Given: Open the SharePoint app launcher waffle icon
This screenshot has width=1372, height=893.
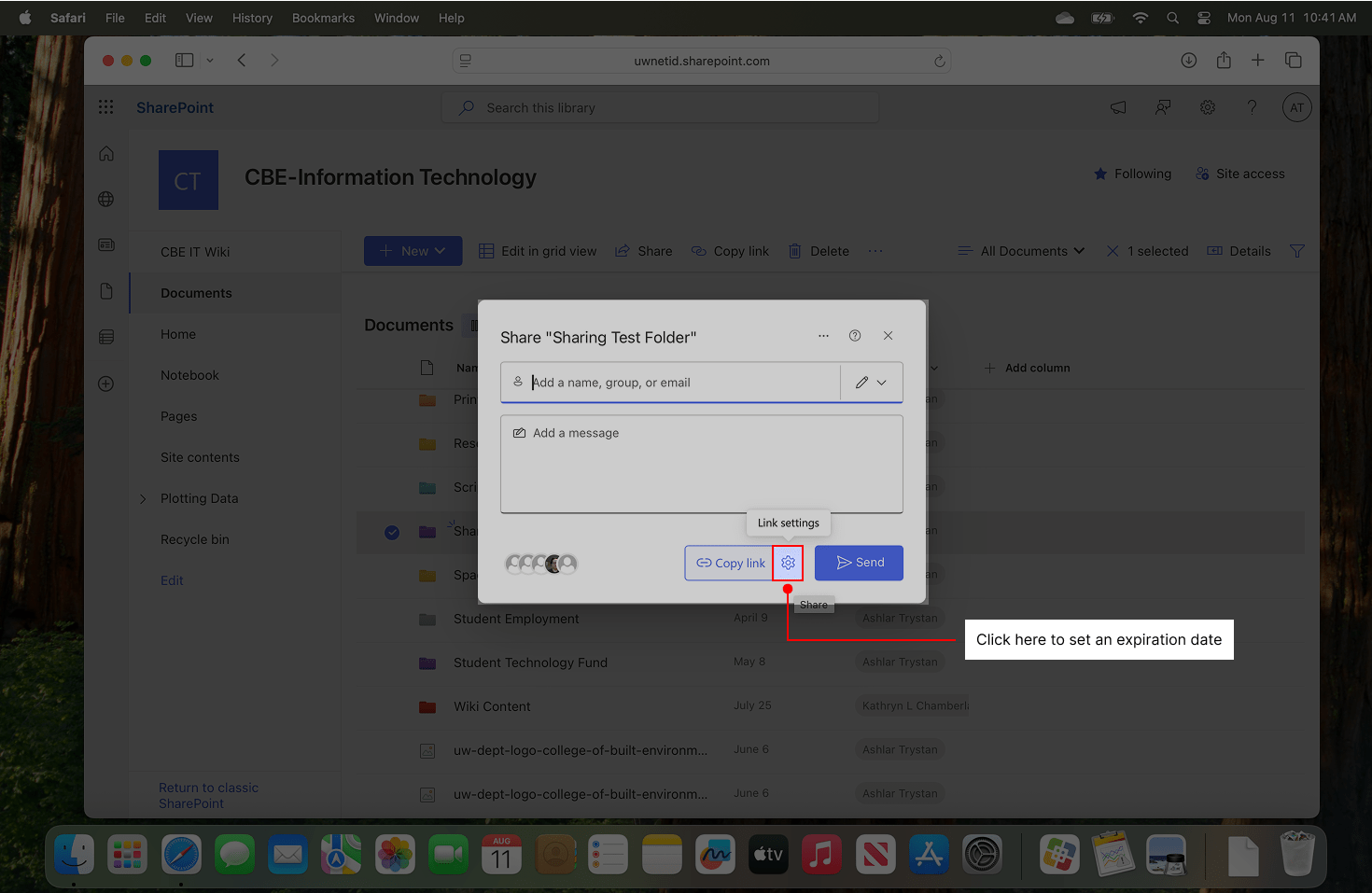Looking at the screenshot, I should (105, 106).
